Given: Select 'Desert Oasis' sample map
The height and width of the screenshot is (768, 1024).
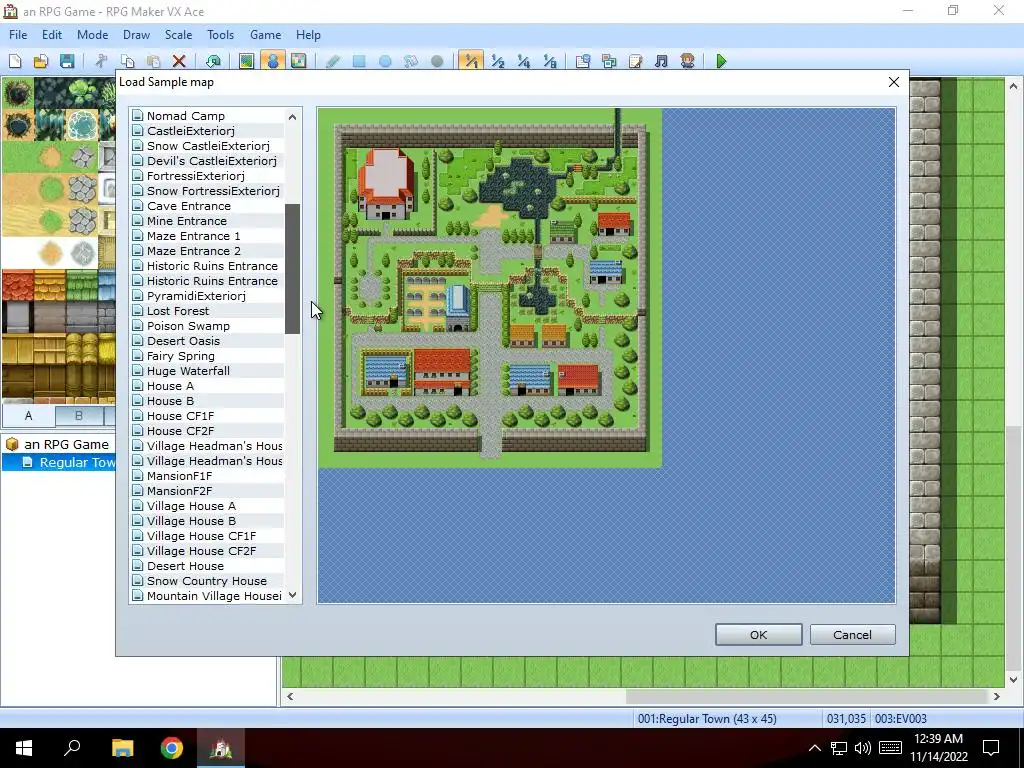Looking at the screenshot, I should (x=183, y=341).
